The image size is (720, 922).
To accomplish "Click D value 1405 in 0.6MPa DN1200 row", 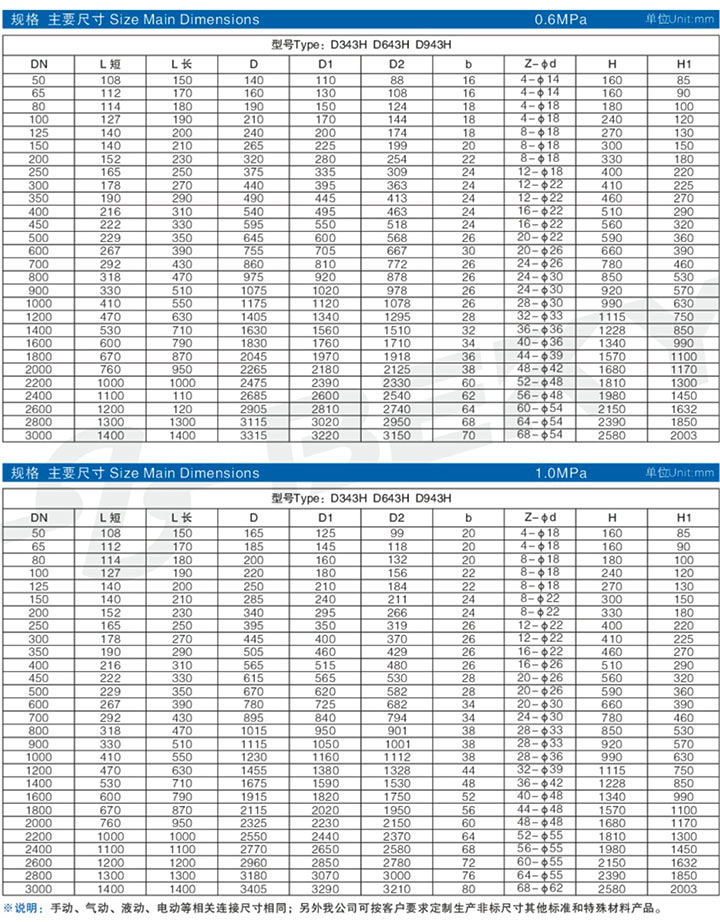I will 254,318.
